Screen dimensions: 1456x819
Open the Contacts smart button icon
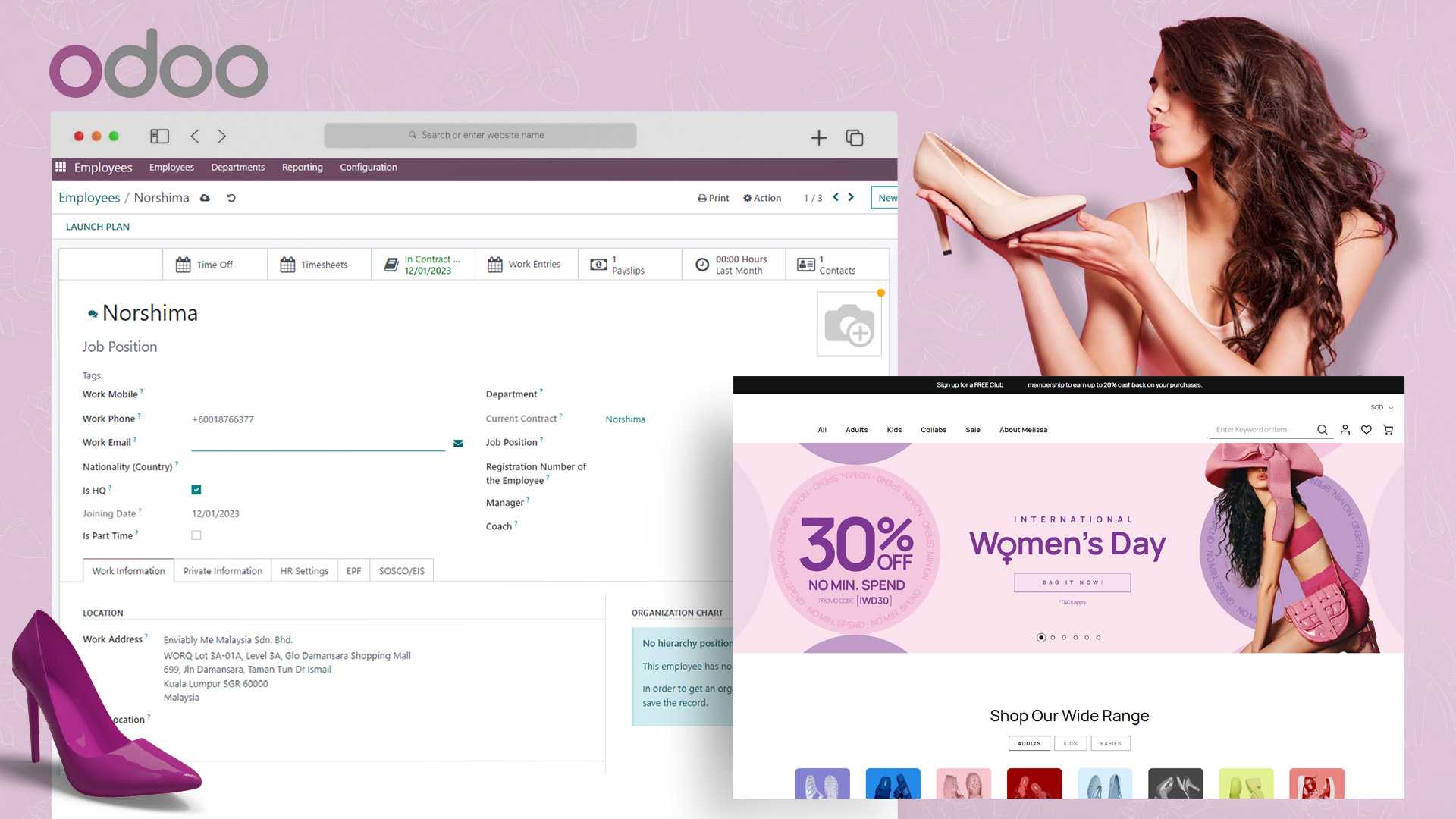(805, 264)
